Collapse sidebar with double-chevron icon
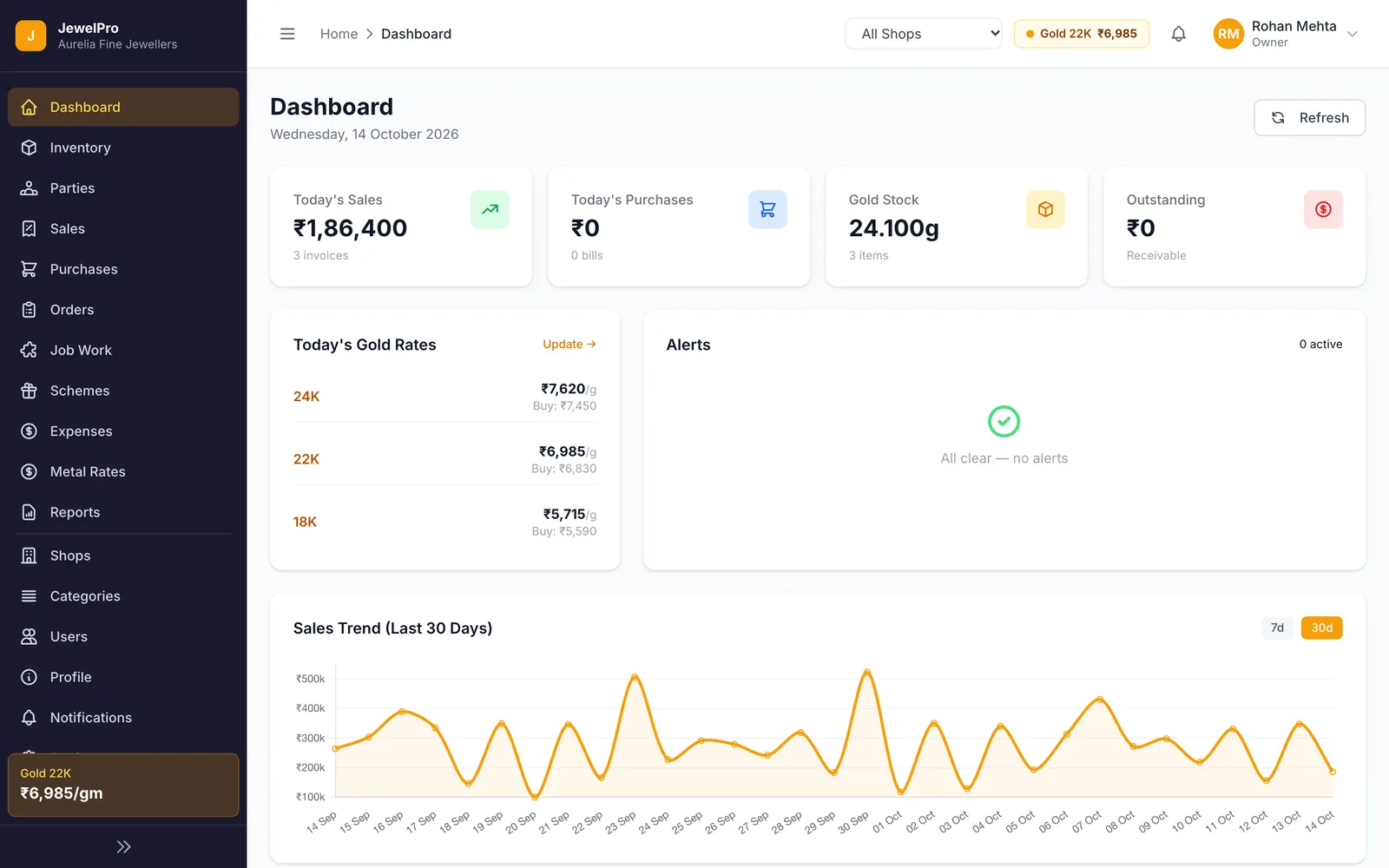The height and width of the screenshot is (868, 1389). (x=123, y=846)
